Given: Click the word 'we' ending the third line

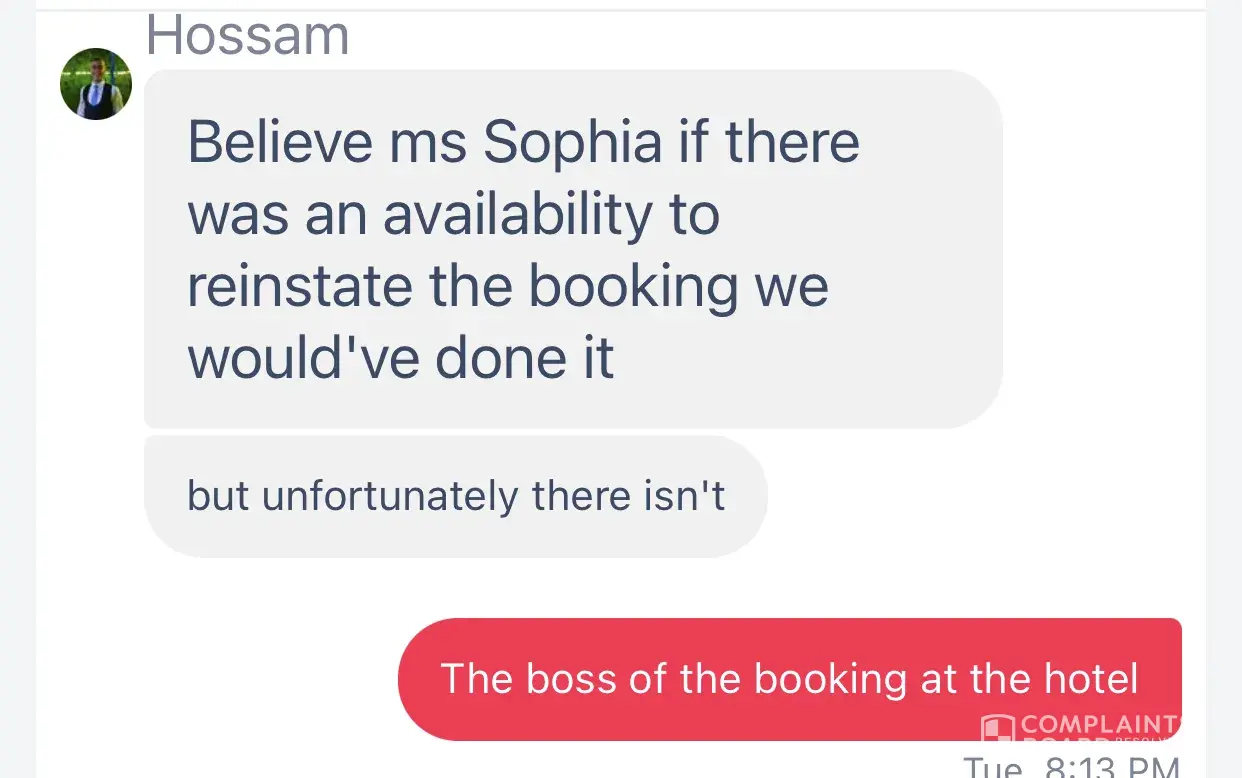Looking at the screenshot, I should 791,286.
